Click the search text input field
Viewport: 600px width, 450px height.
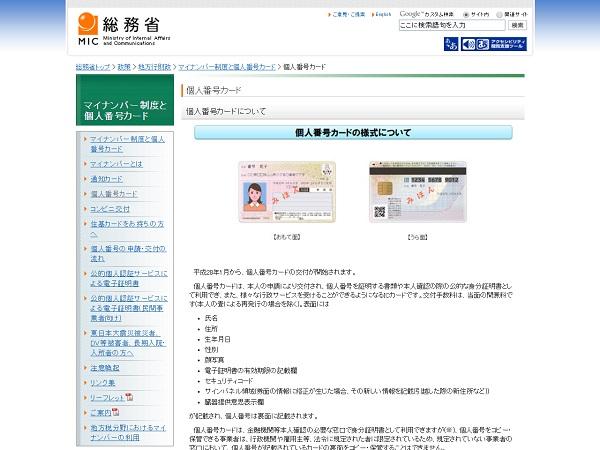coord(452,25)
